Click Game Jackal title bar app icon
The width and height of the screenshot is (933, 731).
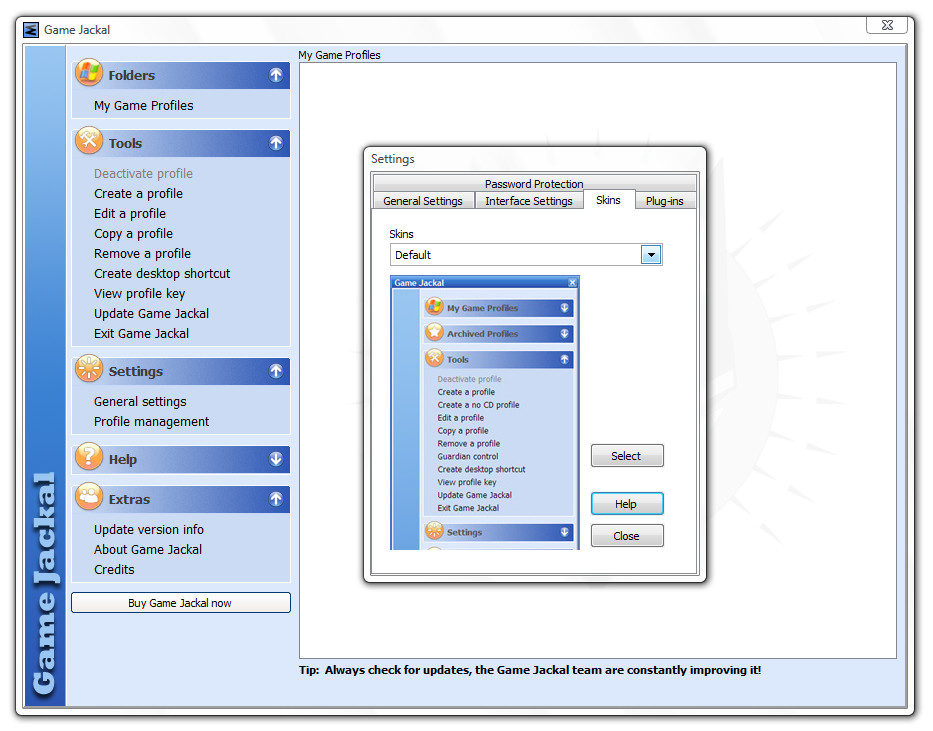(31, 30)
